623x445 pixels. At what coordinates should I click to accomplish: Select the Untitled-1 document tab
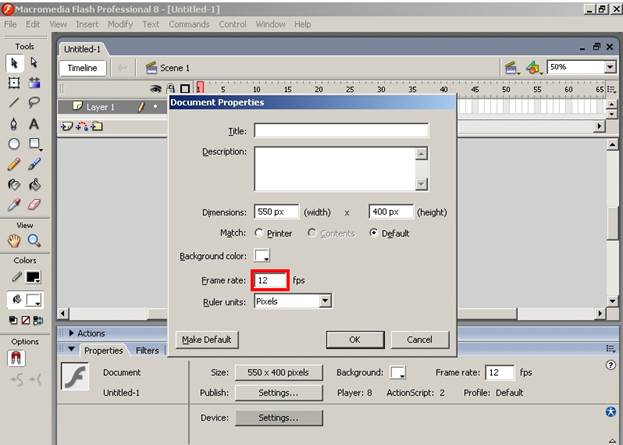coord(82,49)
